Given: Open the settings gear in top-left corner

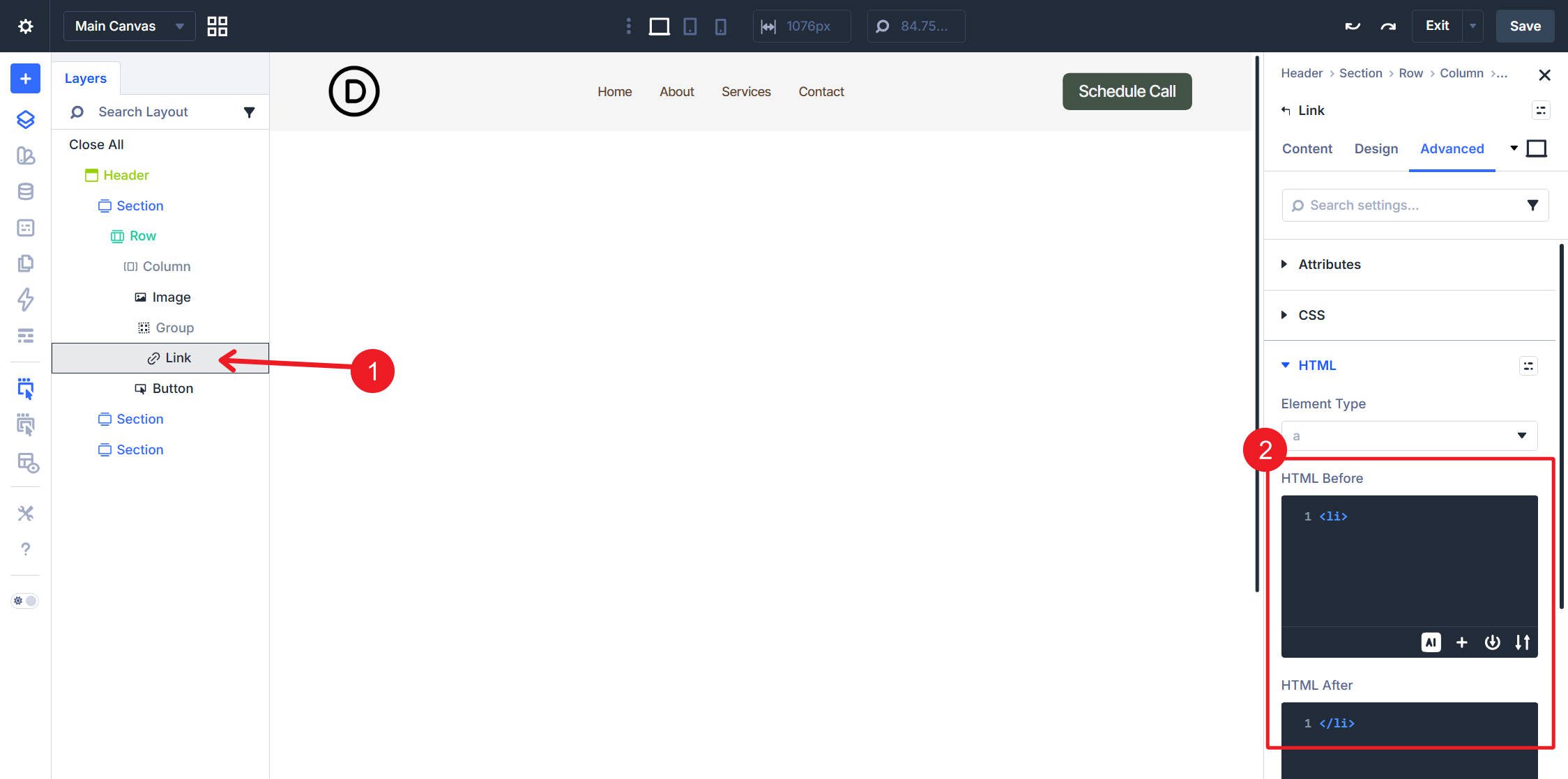Looking at the screenshot, I should click(26, 26).
